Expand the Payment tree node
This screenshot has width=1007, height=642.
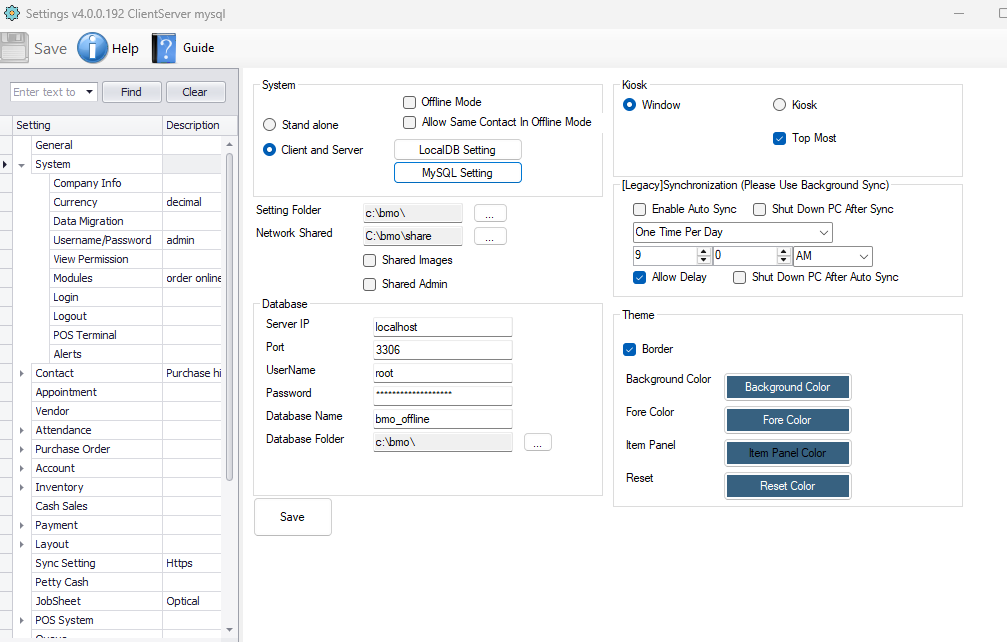(x=21, y=525)
